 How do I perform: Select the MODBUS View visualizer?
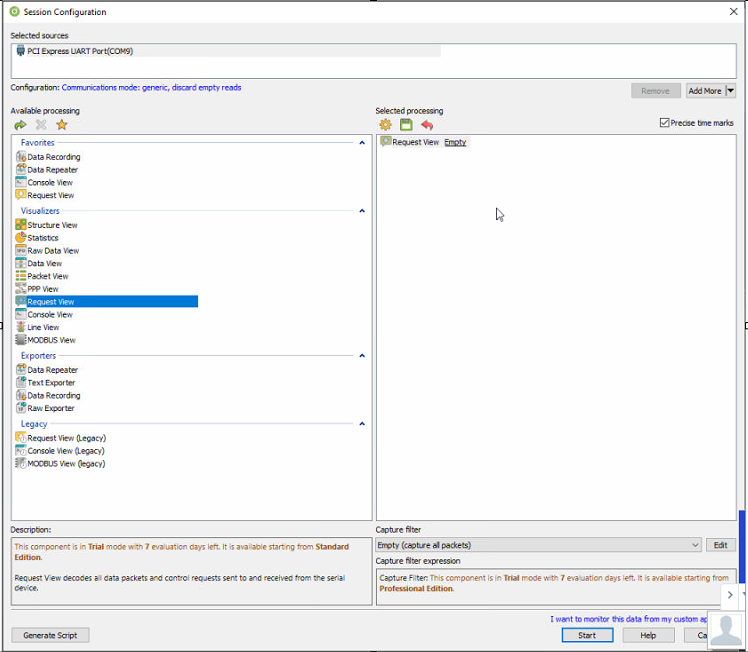51,340
